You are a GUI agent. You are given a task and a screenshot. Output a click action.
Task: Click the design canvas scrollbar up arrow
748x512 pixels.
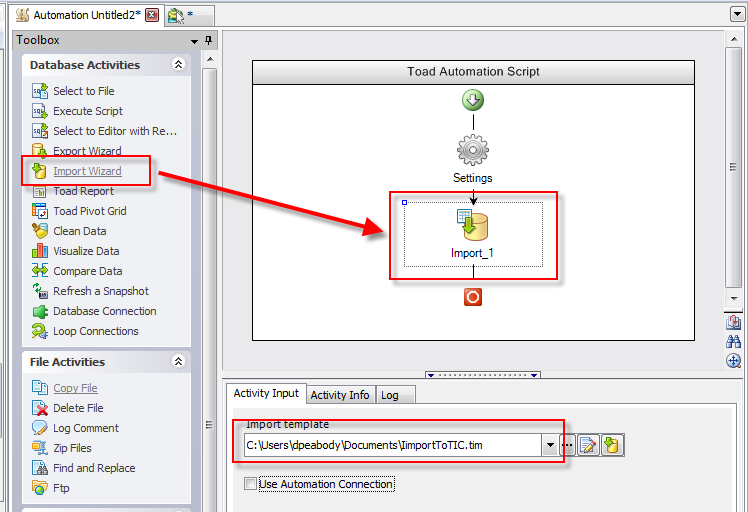click(x=734, y=39)
